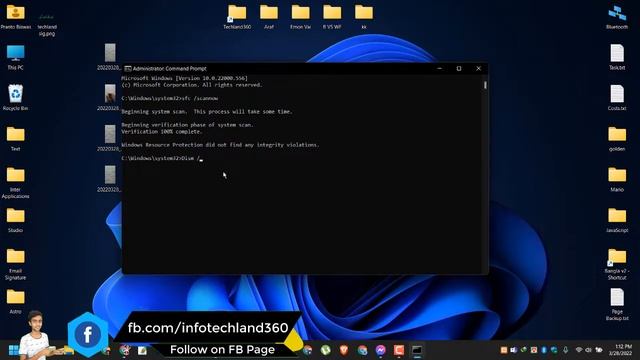Screen dimensions: 640x360
Task: Open the techland sig.png file
Action: (x=47, y=24)
